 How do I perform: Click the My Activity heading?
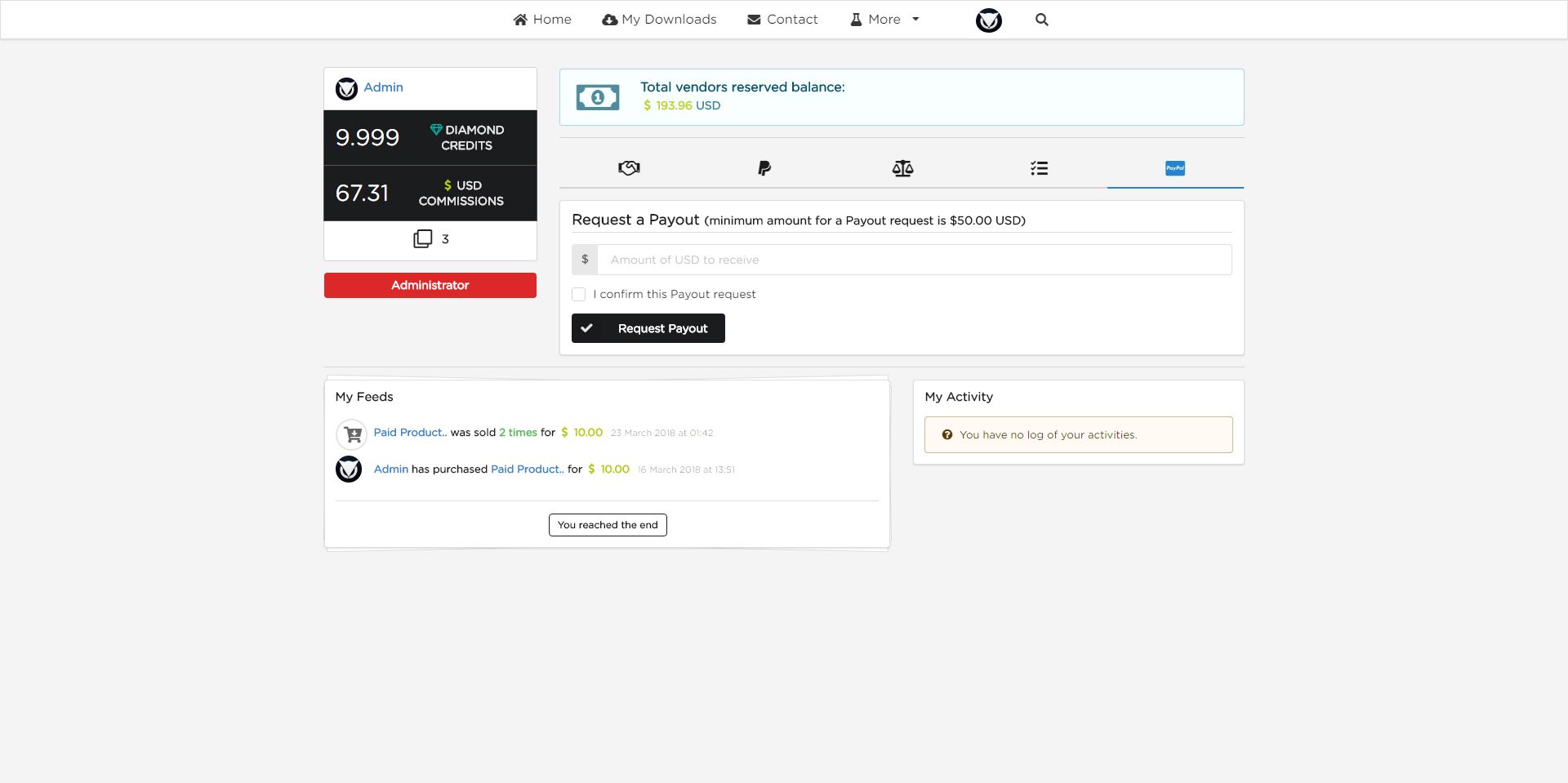(x=959, y=397)
